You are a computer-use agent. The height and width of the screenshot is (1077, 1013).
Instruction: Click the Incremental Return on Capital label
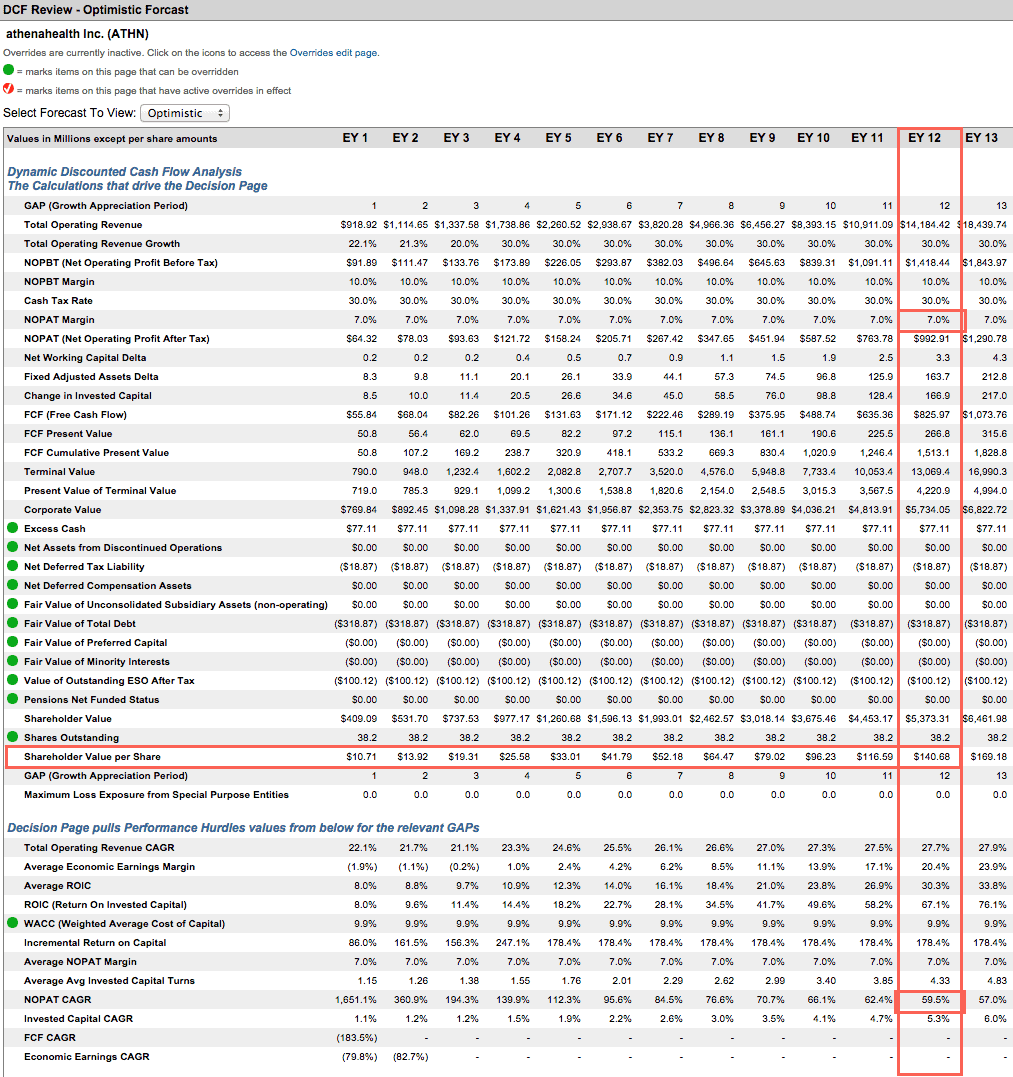pyautogui.click(x=95, y=942)
